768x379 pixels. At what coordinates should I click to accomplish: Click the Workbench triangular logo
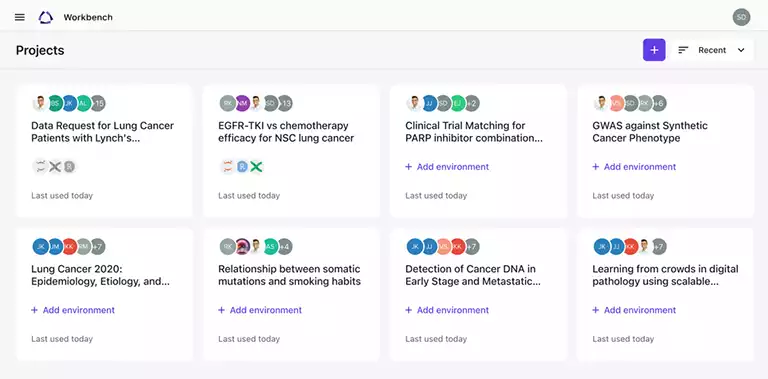(x=46, y=17)
